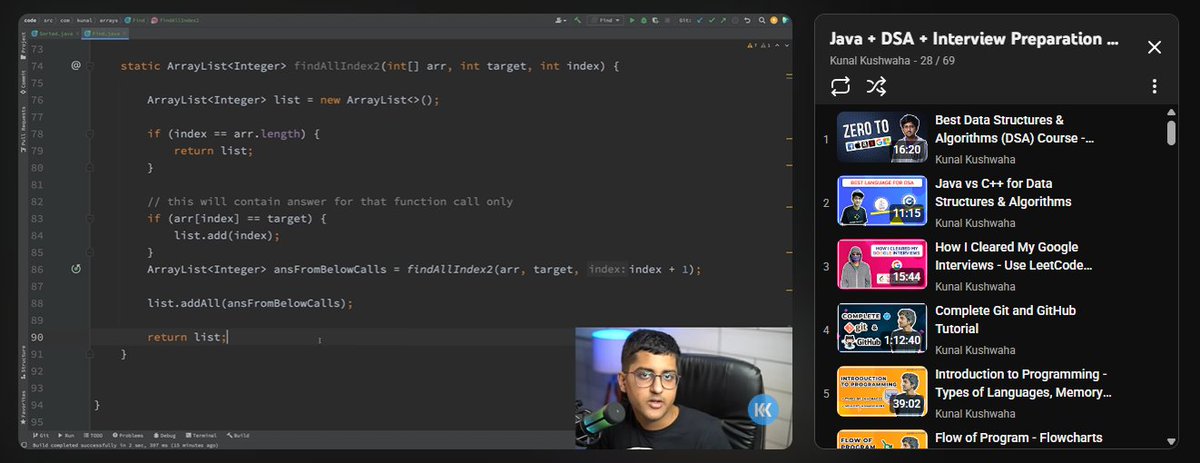The width and height of the screenshot is (1200, 463).
Task: Open playlist title 'Java + DSA + Interview Preparation'
Action: click(974, 39)
